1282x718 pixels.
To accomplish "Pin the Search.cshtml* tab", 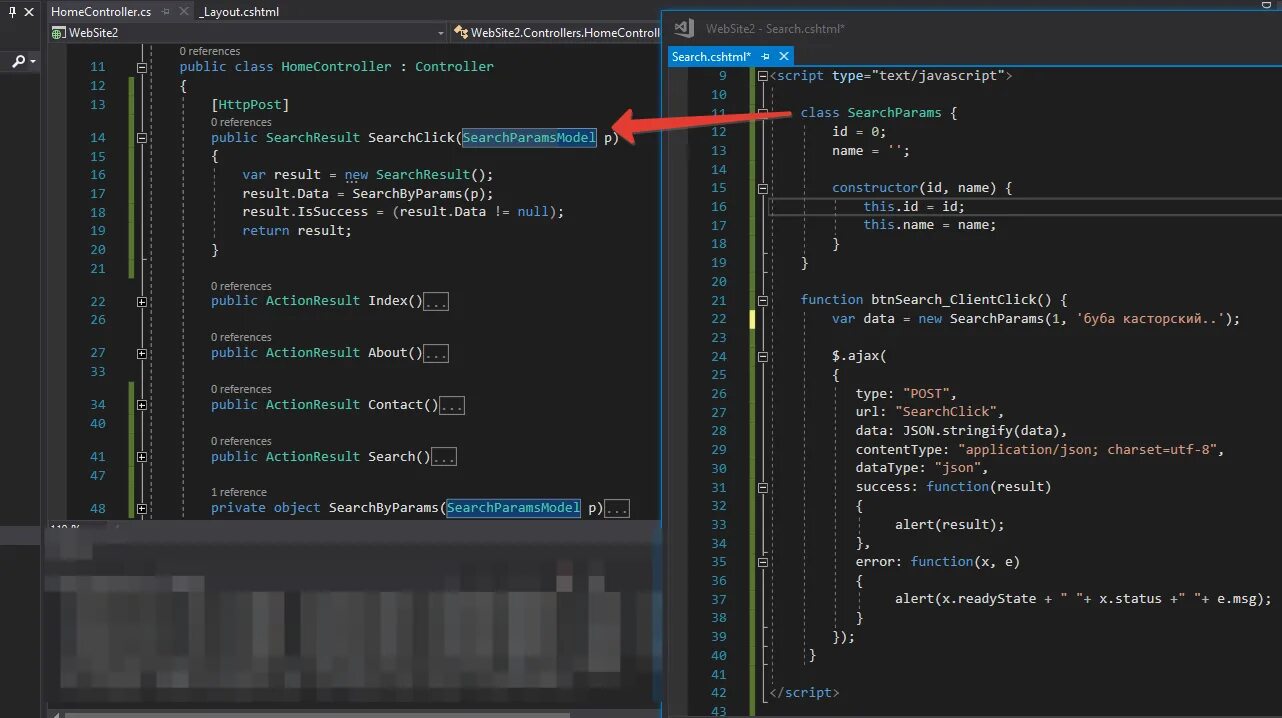I will [766, 57].
